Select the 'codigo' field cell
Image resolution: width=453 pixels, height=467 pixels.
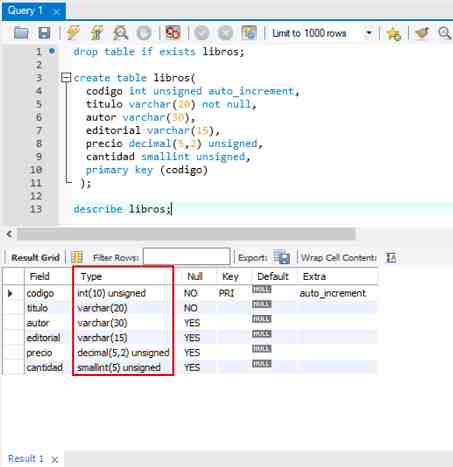tap(40, 293)
